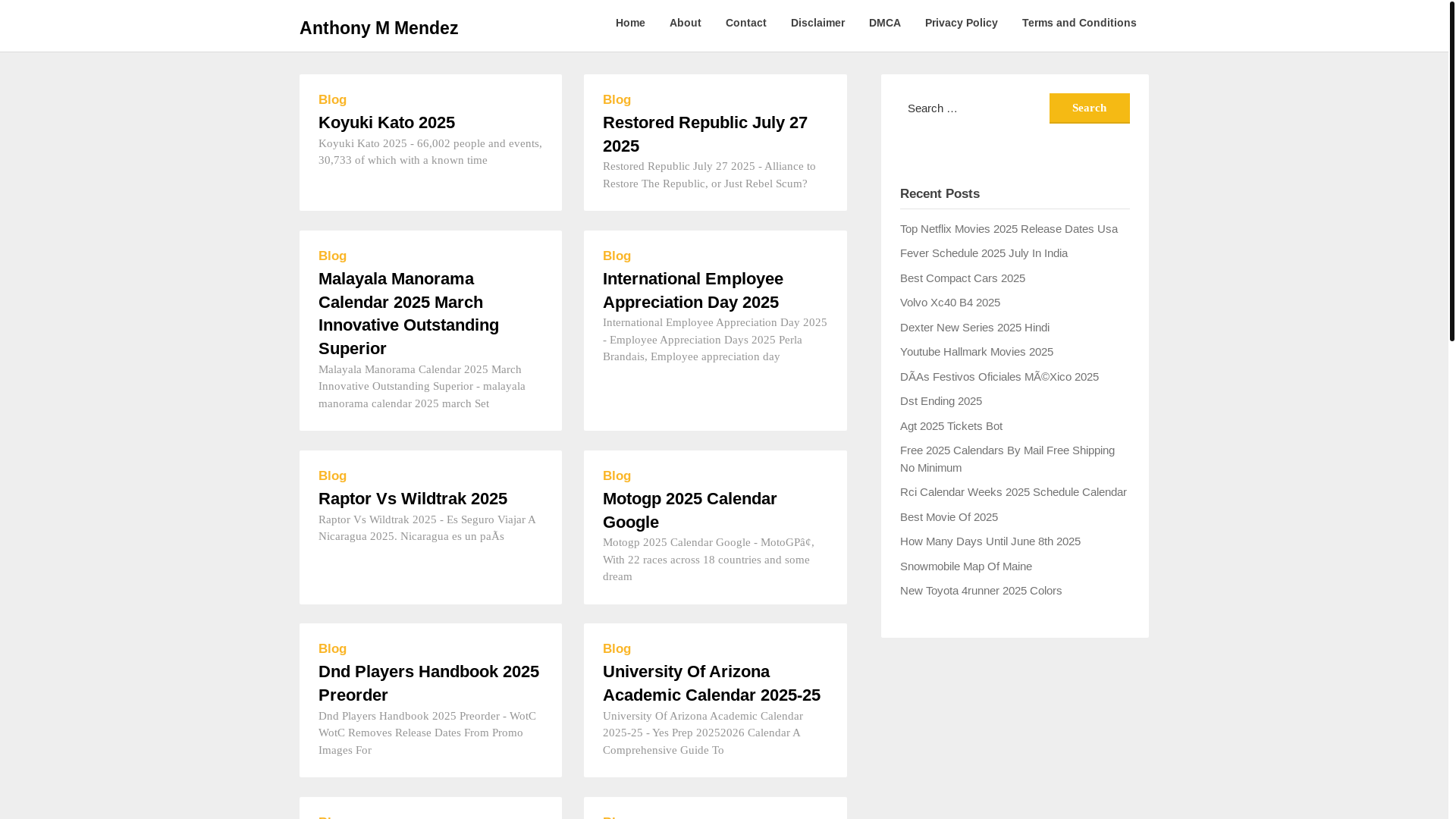1456x819 pixels.
Task: Open Dnd Players Handbook 2025 Preorder post
Action: (x=428, y=683)
